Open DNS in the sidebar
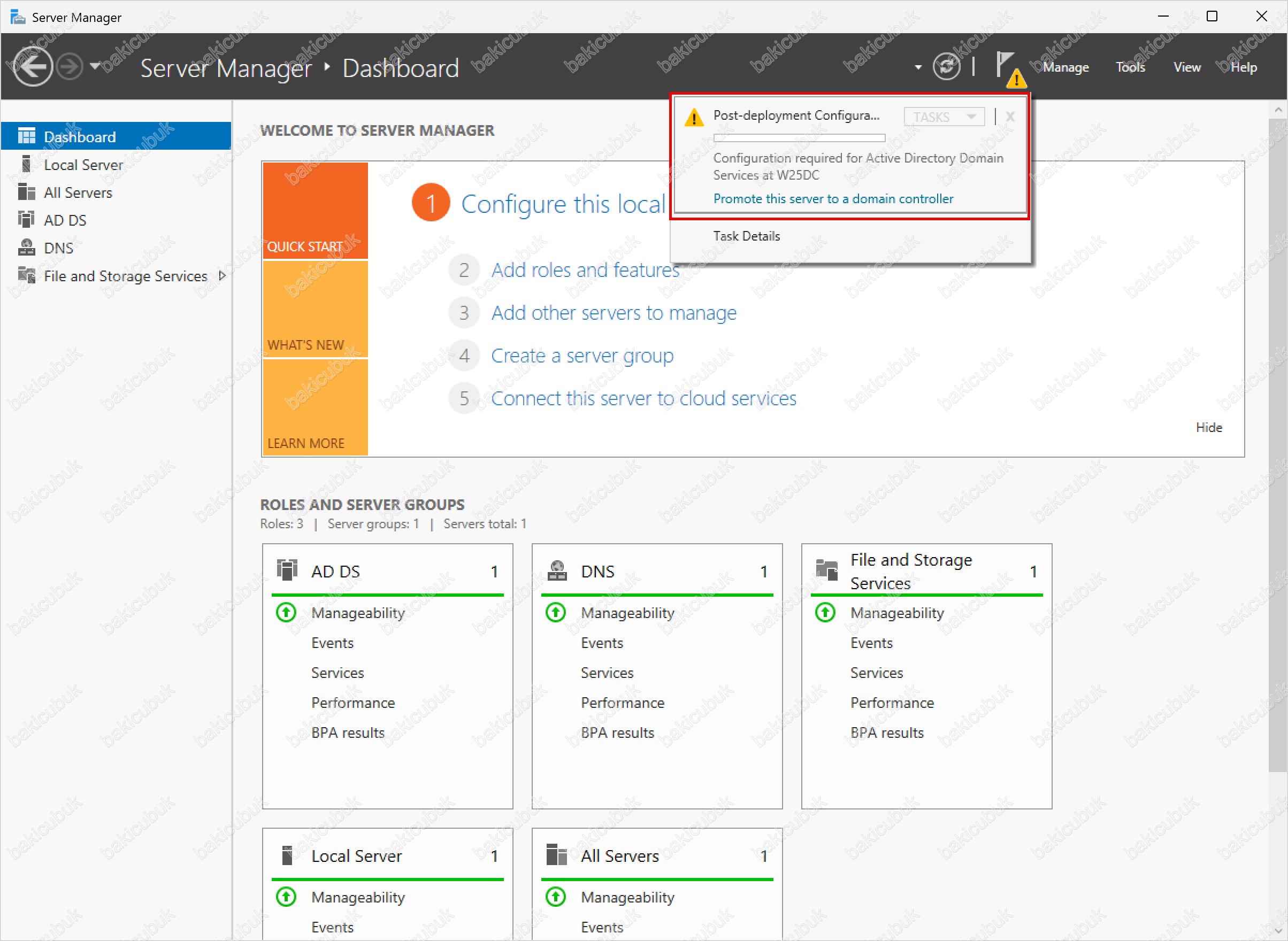The image size is (1288, 941). 116,248
